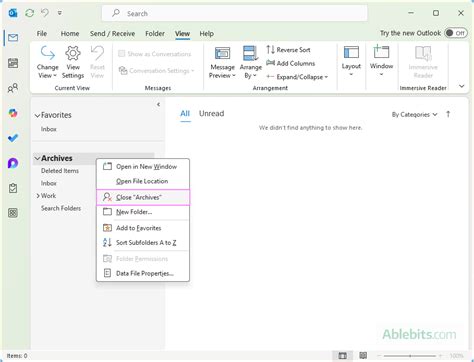Choose Open File Location
The height and width of the screenshot is (362, 474).
(x=143, y=181)
